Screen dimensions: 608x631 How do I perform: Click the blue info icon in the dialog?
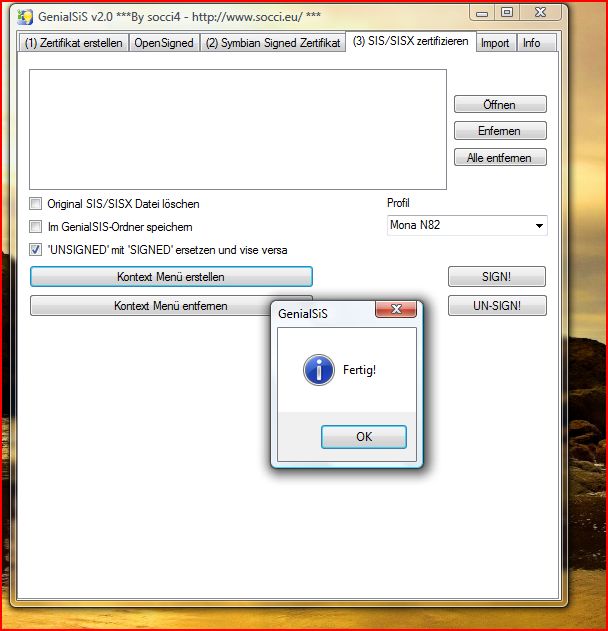319,370
